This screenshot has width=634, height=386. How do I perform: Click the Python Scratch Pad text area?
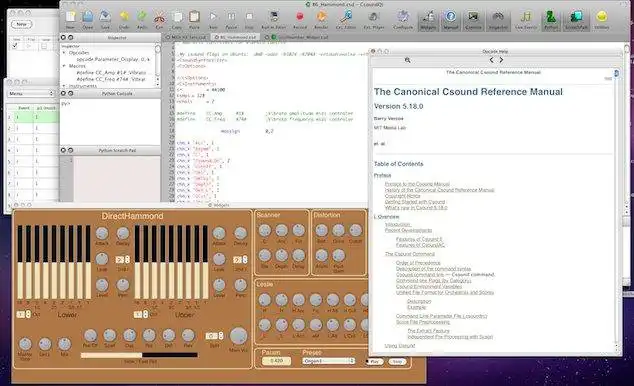(x=116, y=179)
